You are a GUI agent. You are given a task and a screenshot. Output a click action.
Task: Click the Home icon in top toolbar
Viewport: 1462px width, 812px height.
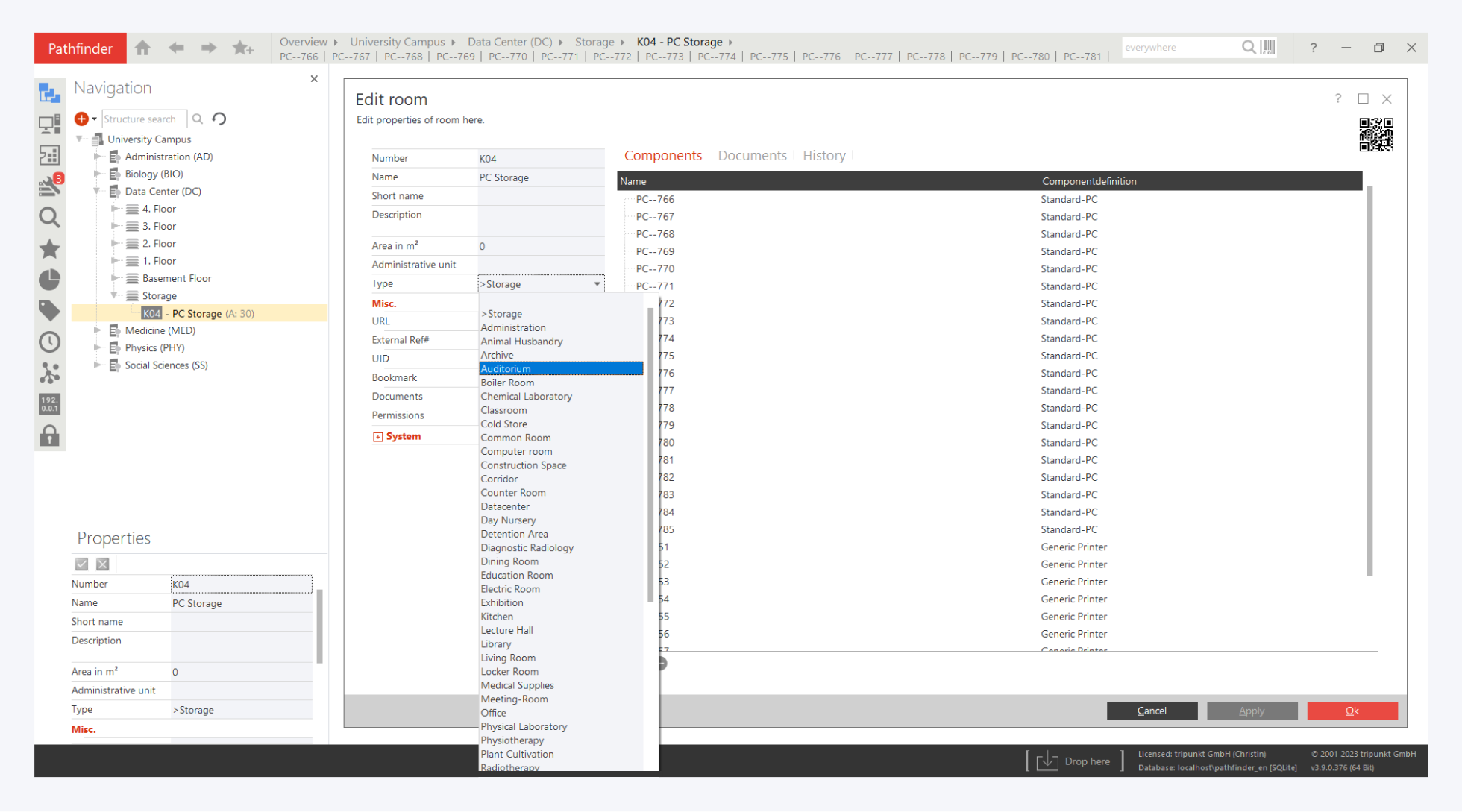click(x=142, y=48)
